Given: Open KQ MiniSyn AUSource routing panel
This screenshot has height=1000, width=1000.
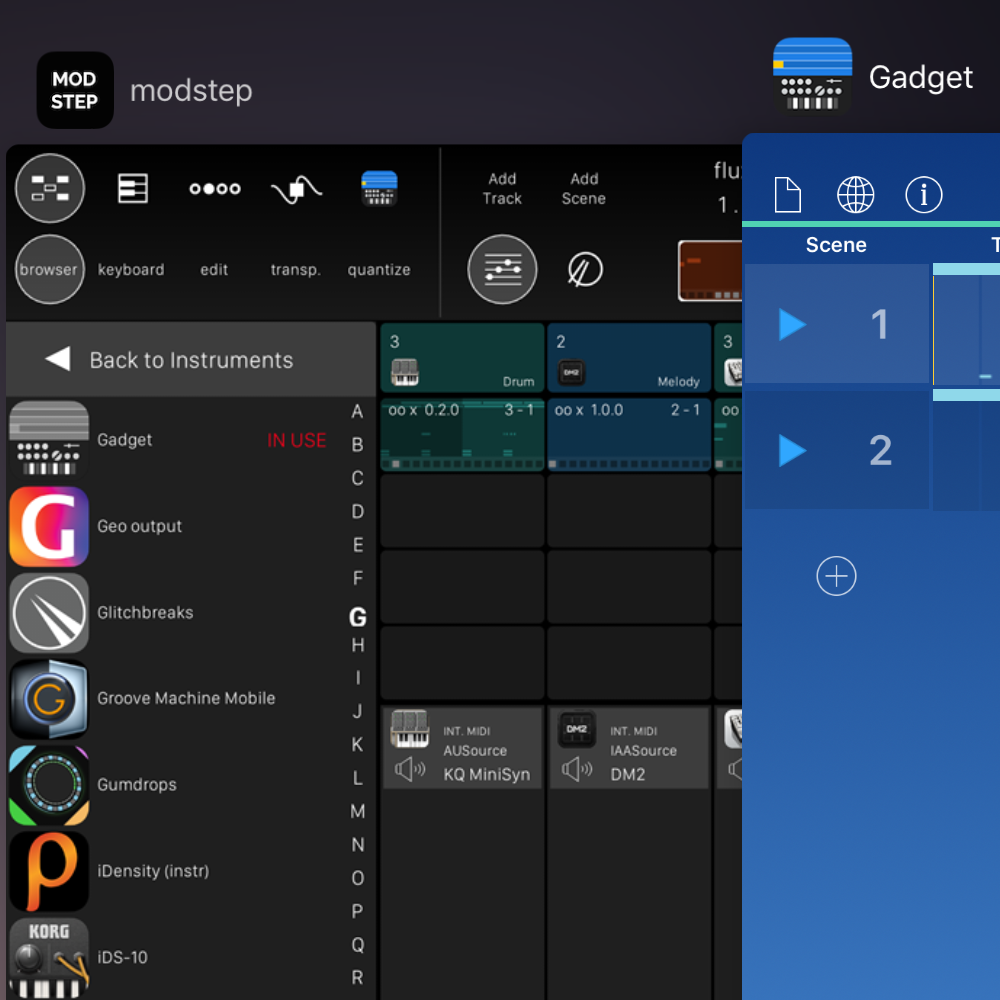Looking at the screenshot, I should [462, 747].
